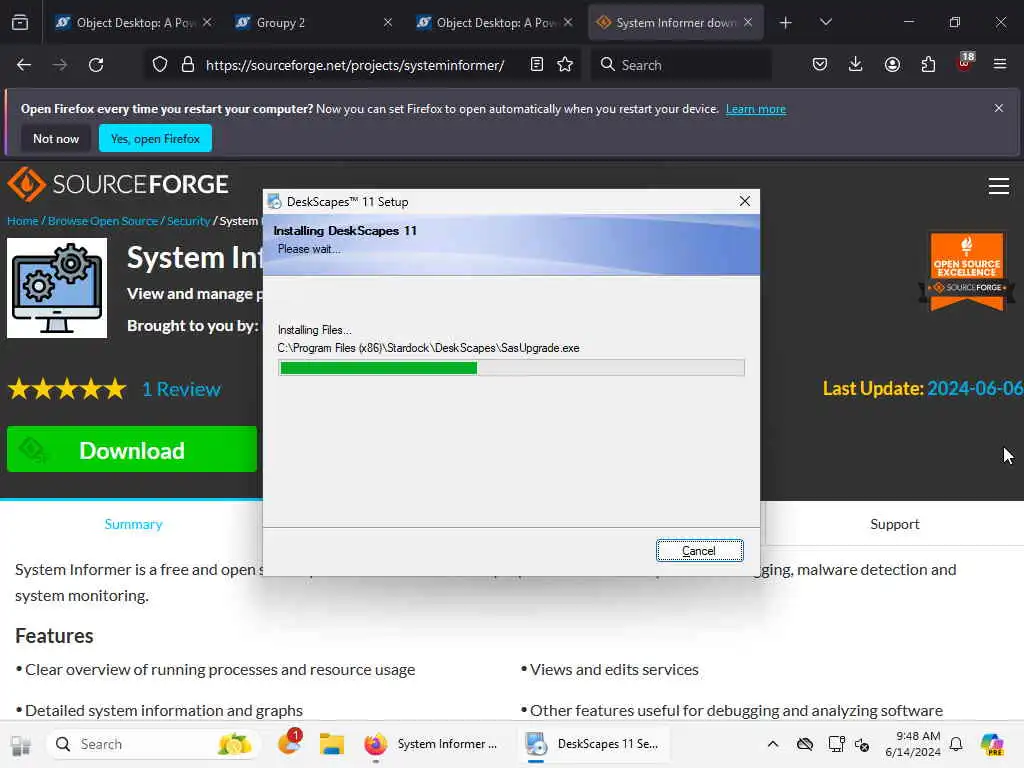Toggle Reader View icon in address bar
The width and height of the screenshot is (1024, 768).
pyautogui.click(x=536, y=65)
